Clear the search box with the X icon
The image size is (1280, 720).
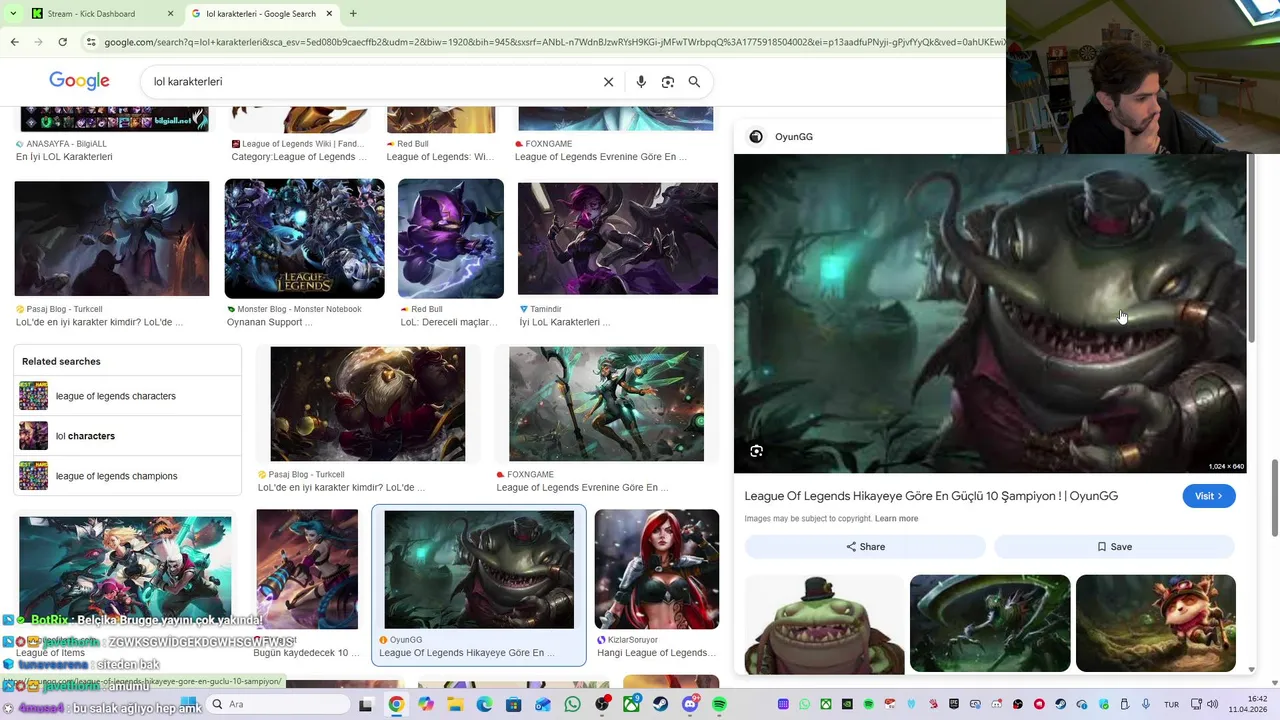pos(608,82)
